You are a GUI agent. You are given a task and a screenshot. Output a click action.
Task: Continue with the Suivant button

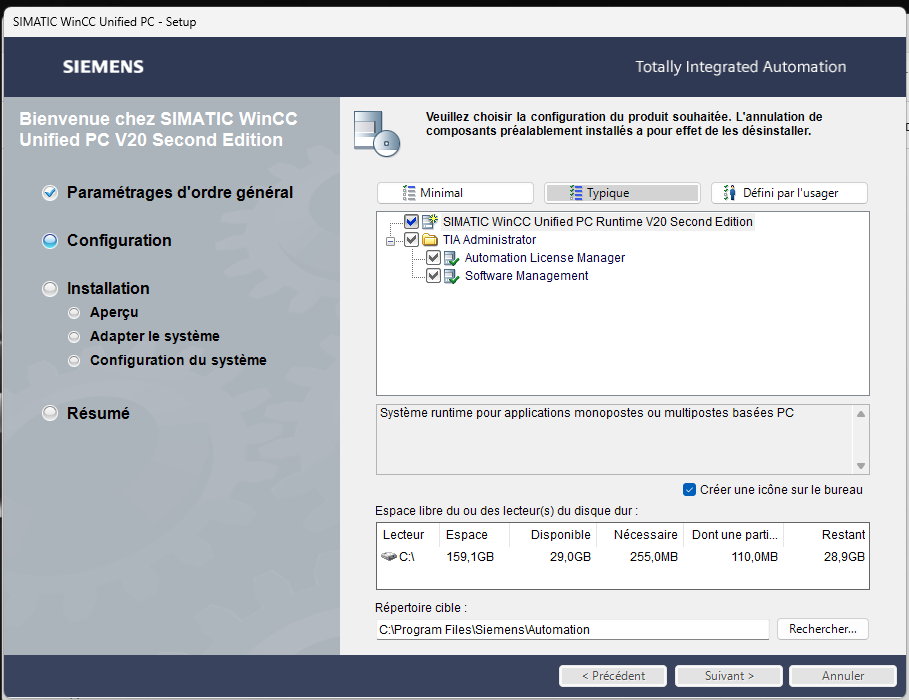(x=729, y=676)
